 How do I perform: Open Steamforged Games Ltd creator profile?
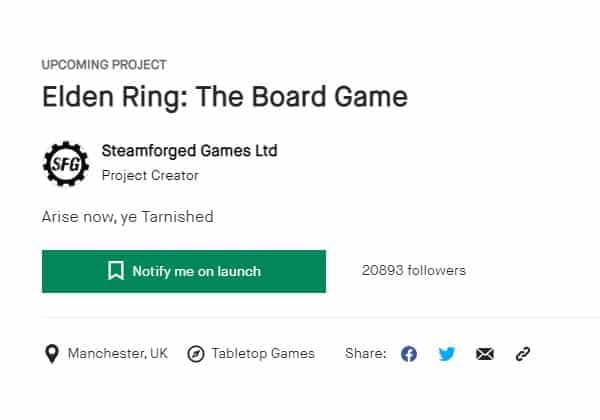[189, 151]
